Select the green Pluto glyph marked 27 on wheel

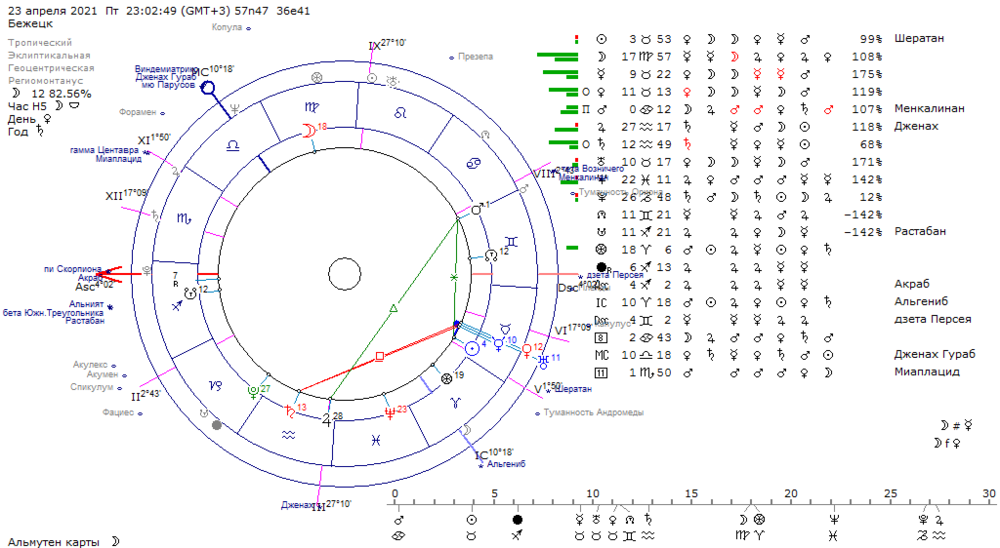tap(254, 391)
